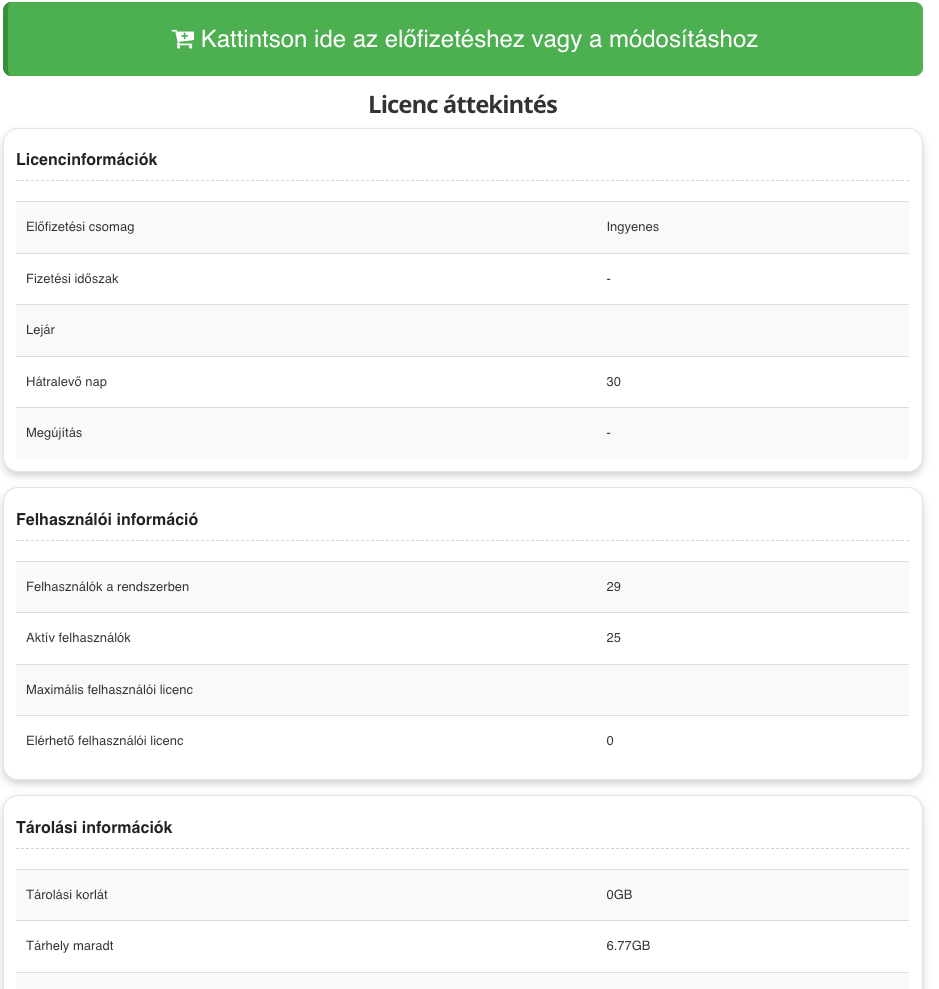
Task: Select the Maximális felhasználói licenc row
Action: [462, 689]
